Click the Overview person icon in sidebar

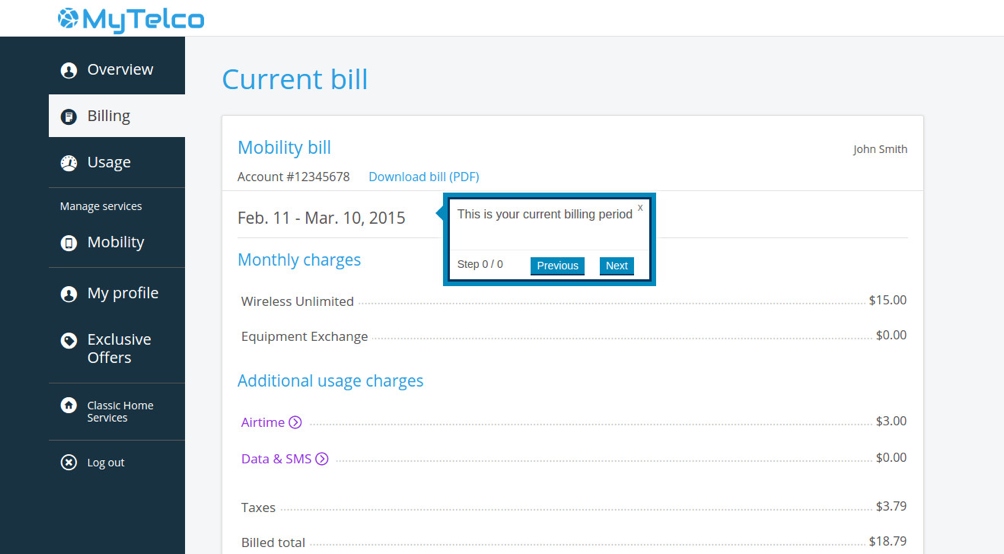[68, 70]
